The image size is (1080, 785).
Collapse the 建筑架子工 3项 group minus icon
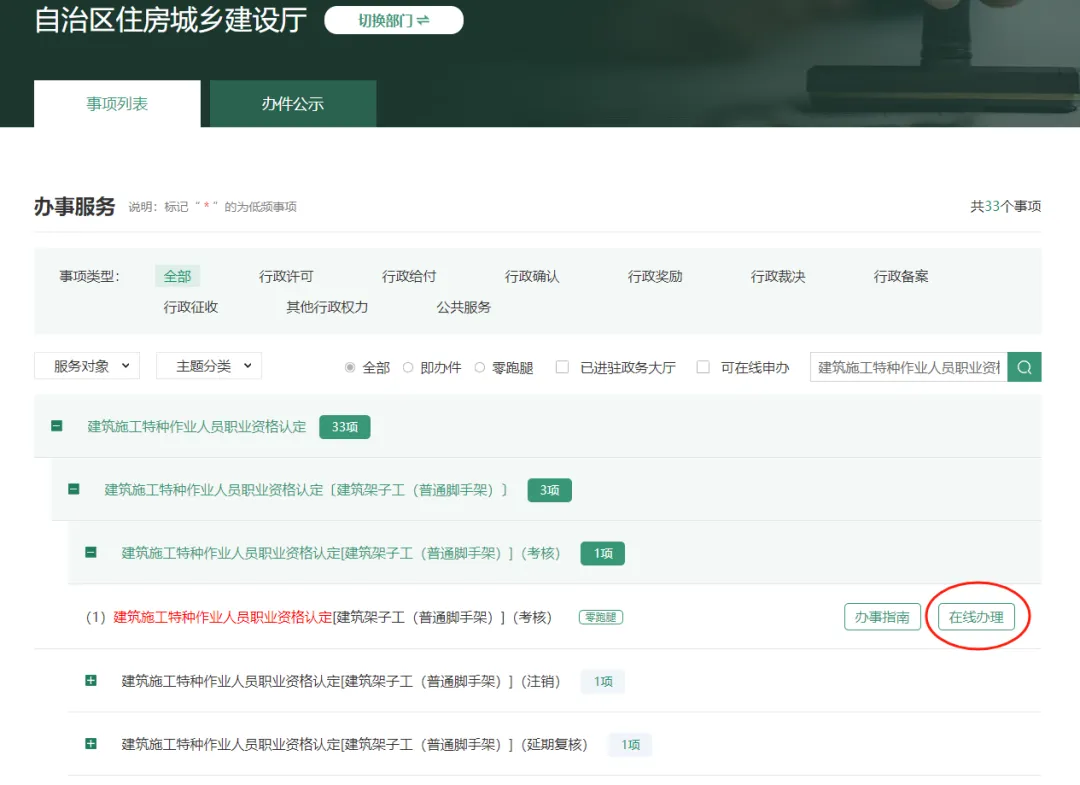tap(74, 490)
